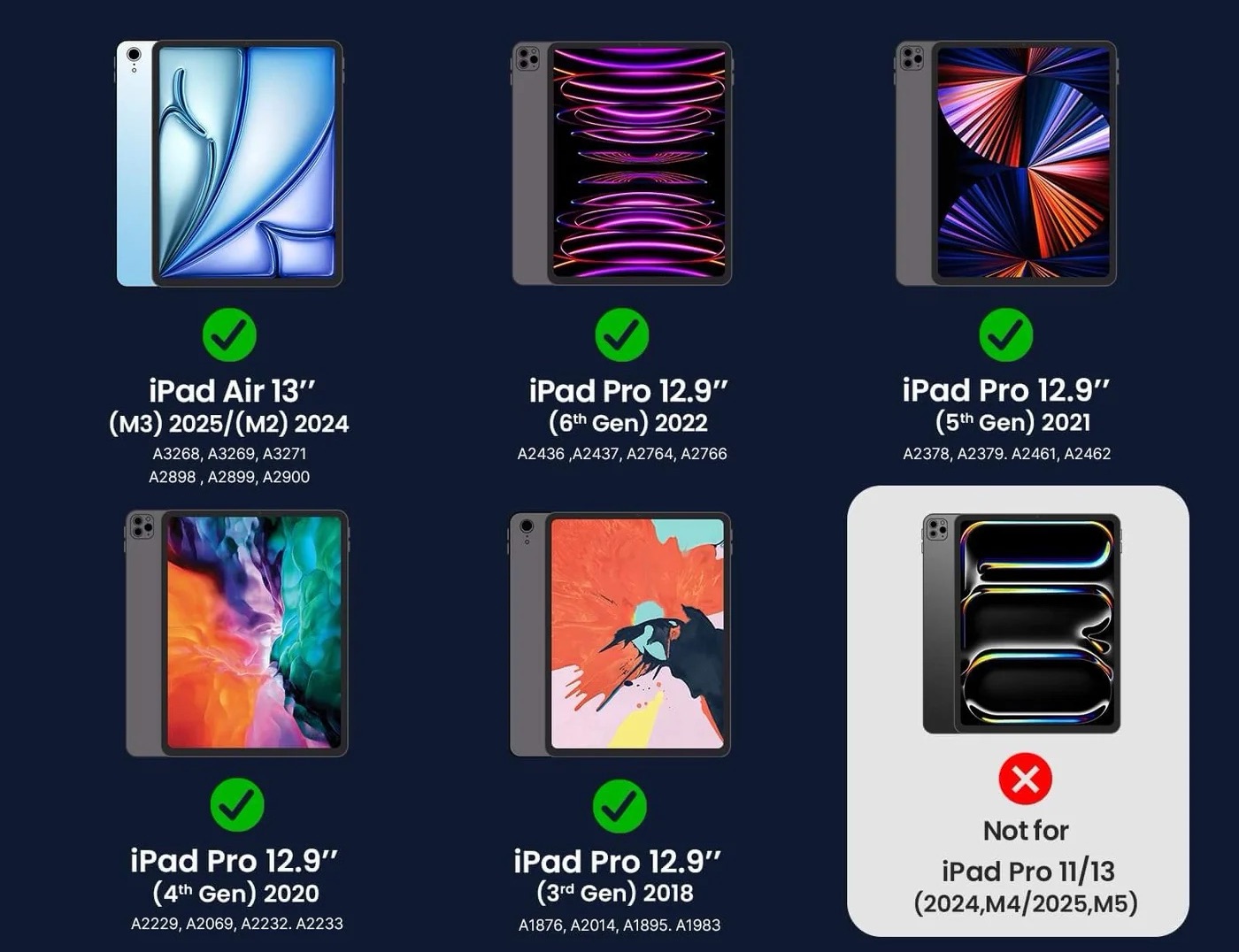
Task: Click model numbers A2378, A2379, A2461, A2462
Action: coord(1006,454)
